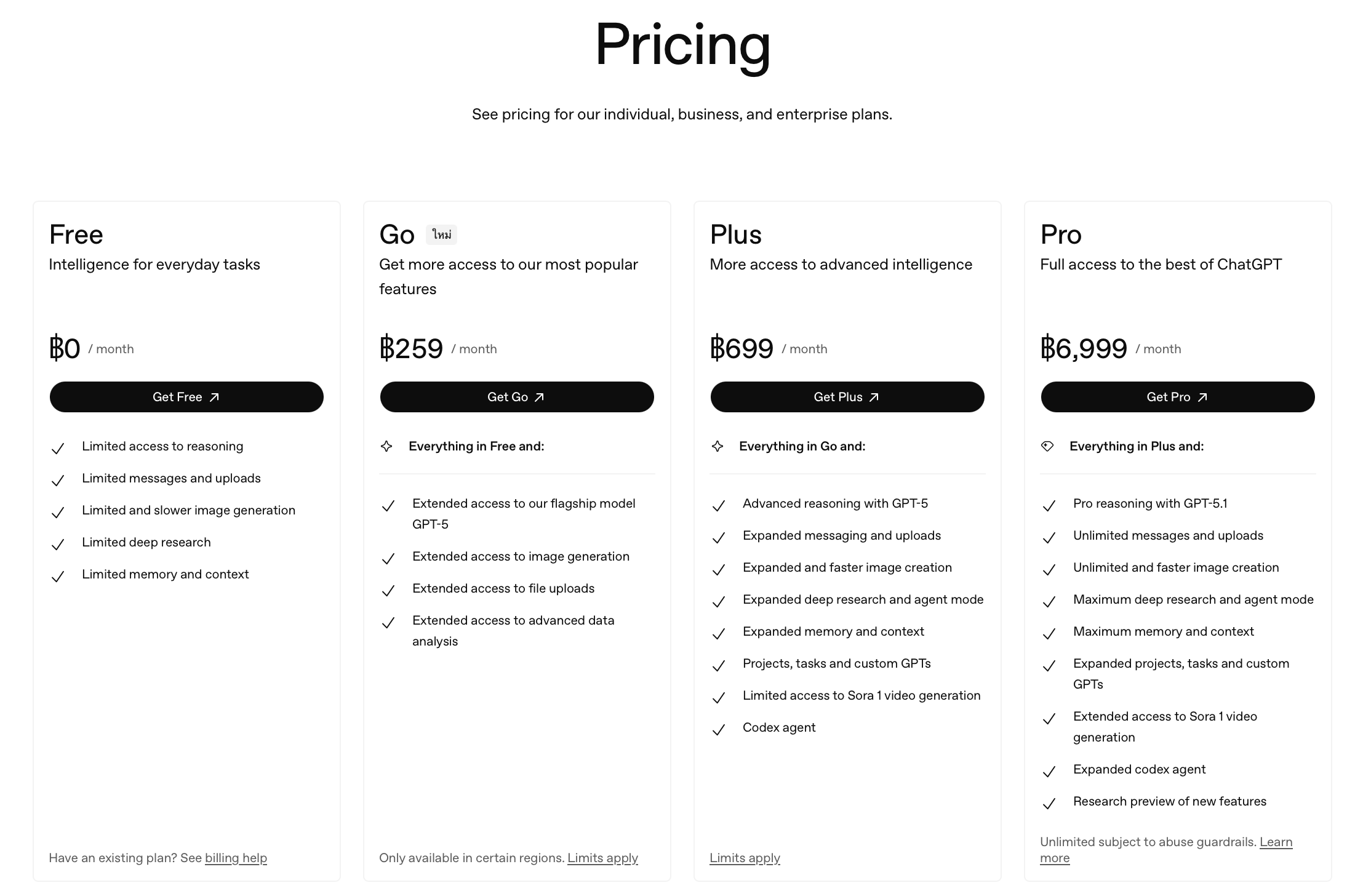
Task: Click the Get Plus button
Action: 847,397
